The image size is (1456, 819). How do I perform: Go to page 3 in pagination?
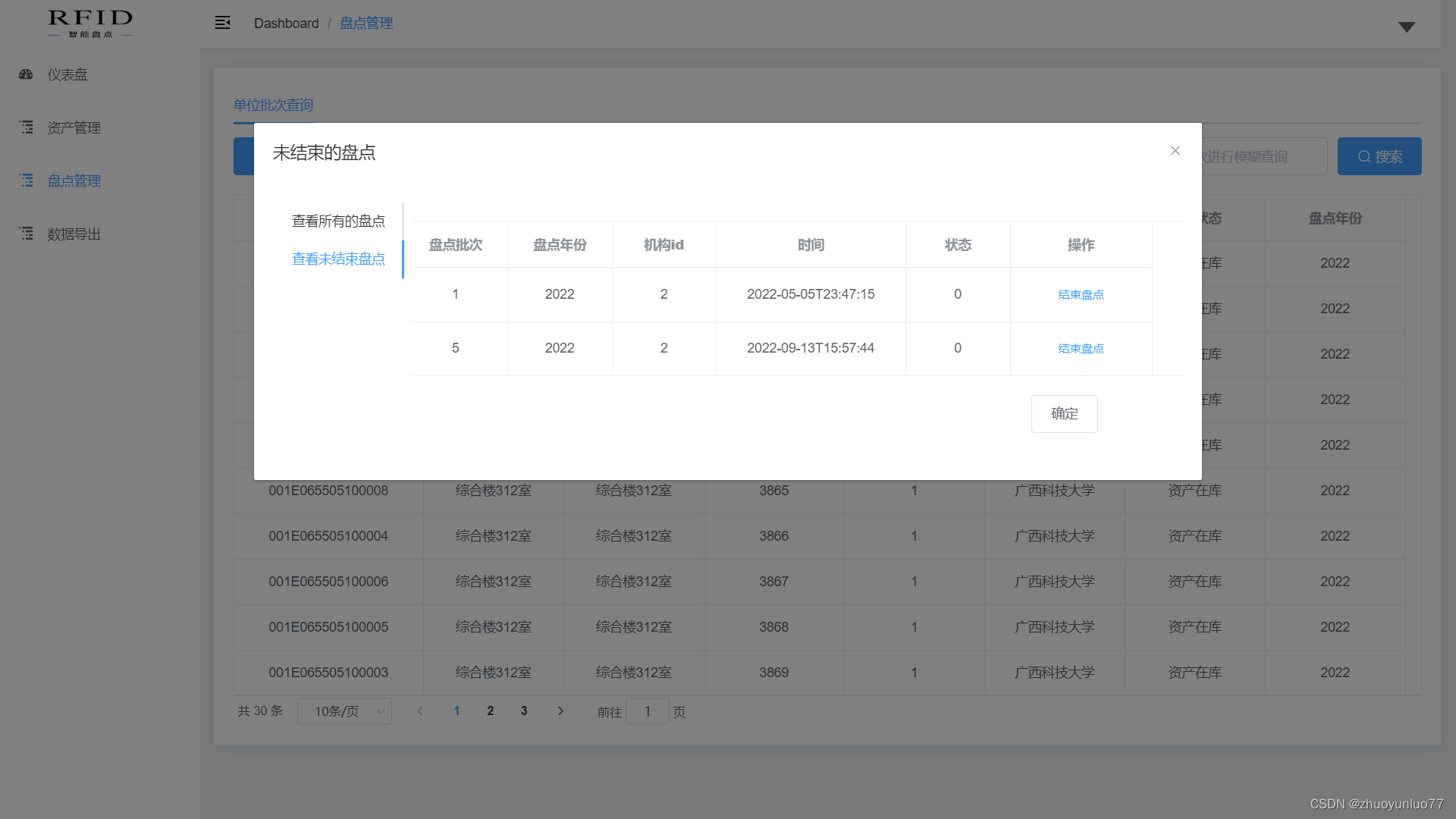pyautogui.click(x=524, y=711)
